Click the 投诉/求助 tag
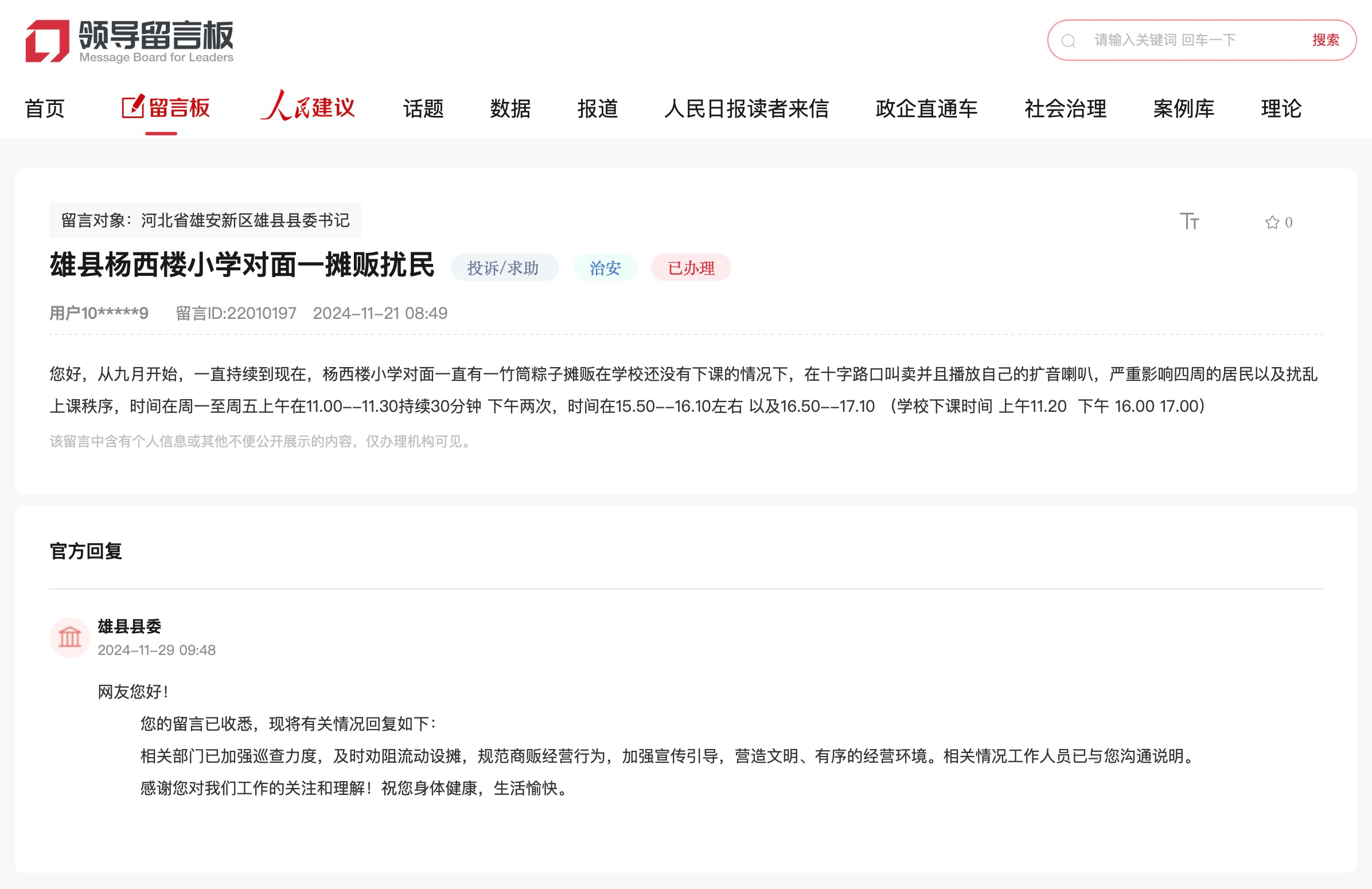This screenshot has height=889, width=1372. pyautogui.click(x=504, y=268)
